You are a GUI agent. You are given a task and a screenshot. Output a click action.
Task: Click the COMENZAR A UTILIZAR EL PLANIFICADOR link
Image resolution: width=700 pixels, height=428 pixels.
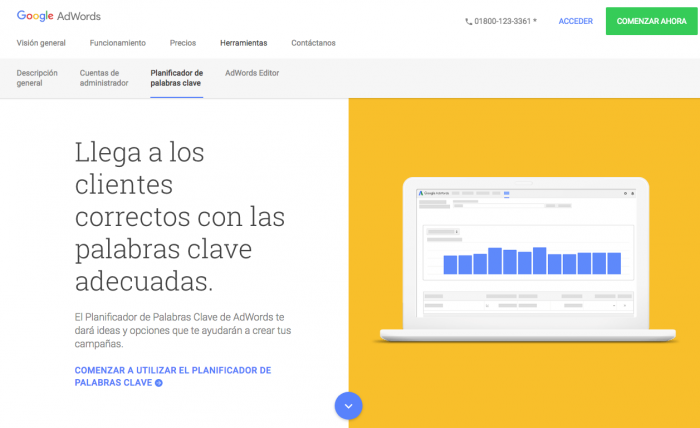[173, 376]
